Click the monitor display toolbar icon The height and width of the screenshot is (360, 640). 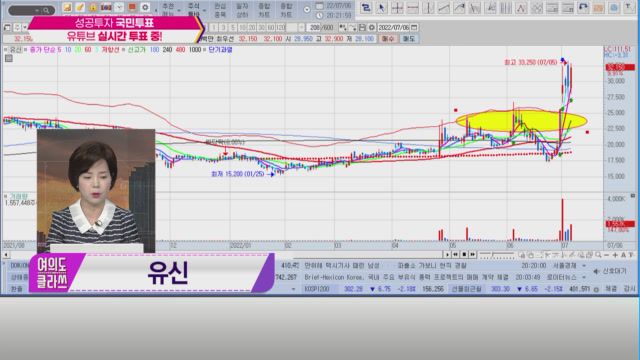point(132,7)
